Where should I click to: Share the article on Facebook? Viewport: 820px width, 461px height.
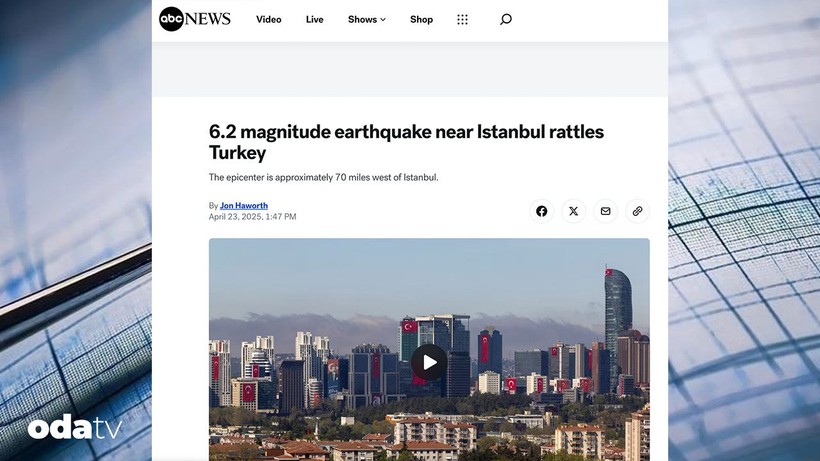(541, 211)
